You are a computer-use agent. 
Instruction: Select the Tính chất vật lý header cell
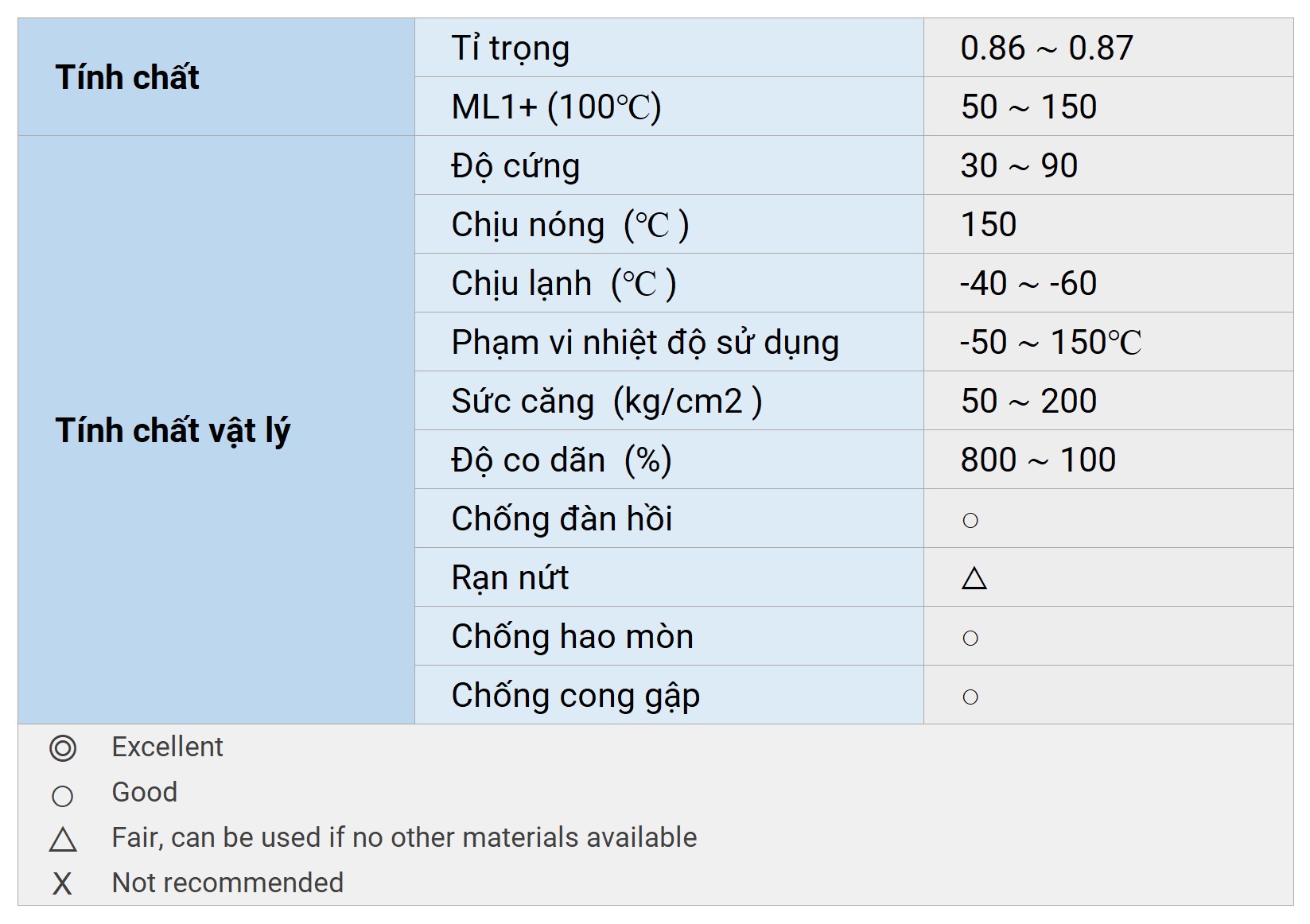[173, 430]
